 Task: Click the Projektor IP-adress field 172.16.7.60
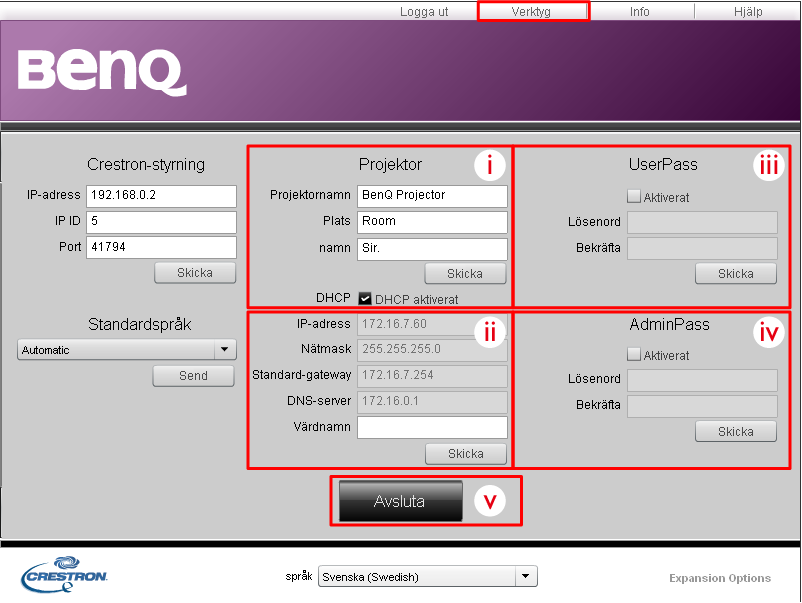(x=432, y=324)
